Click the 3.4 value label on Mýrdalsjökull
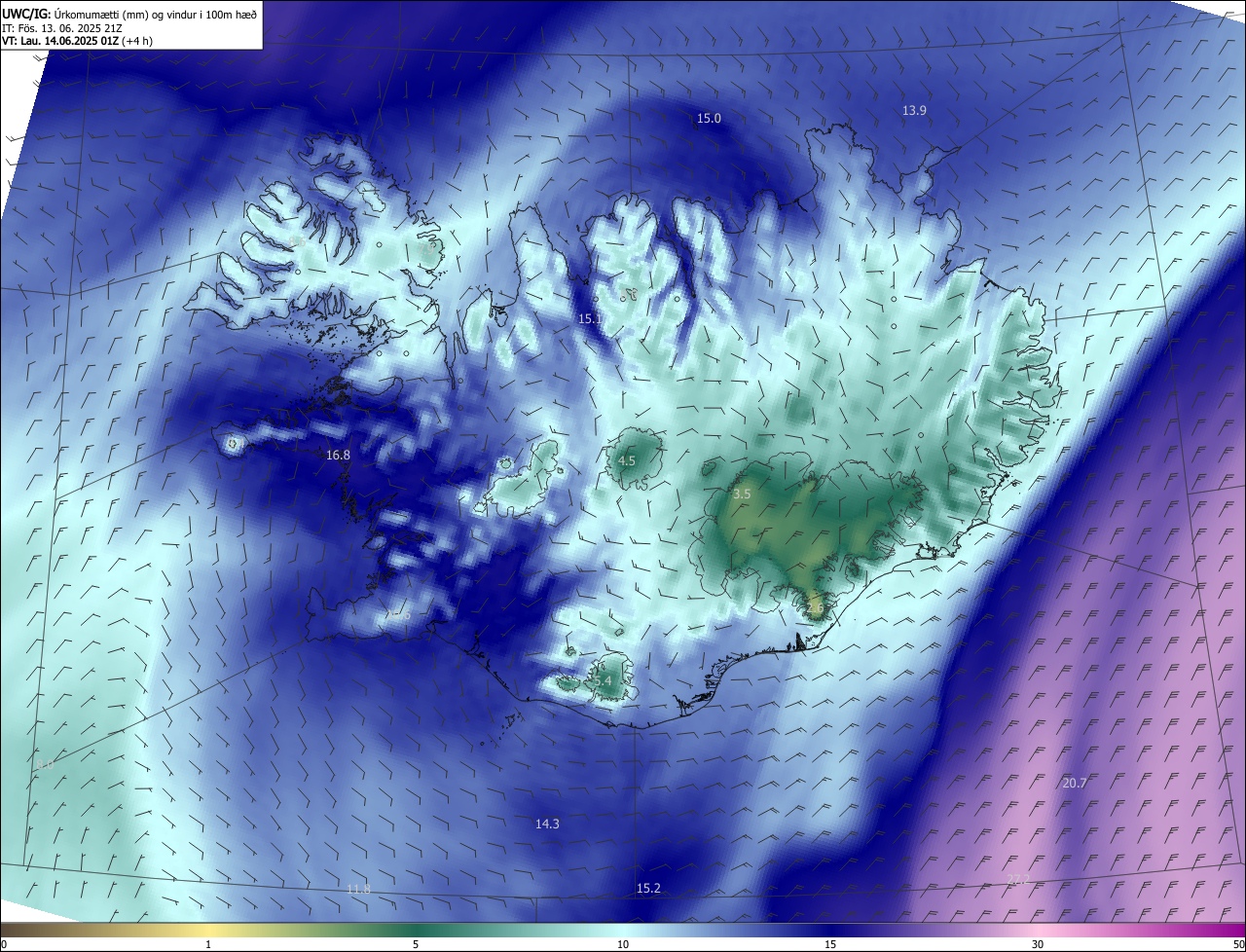 (x=604, y=681)
